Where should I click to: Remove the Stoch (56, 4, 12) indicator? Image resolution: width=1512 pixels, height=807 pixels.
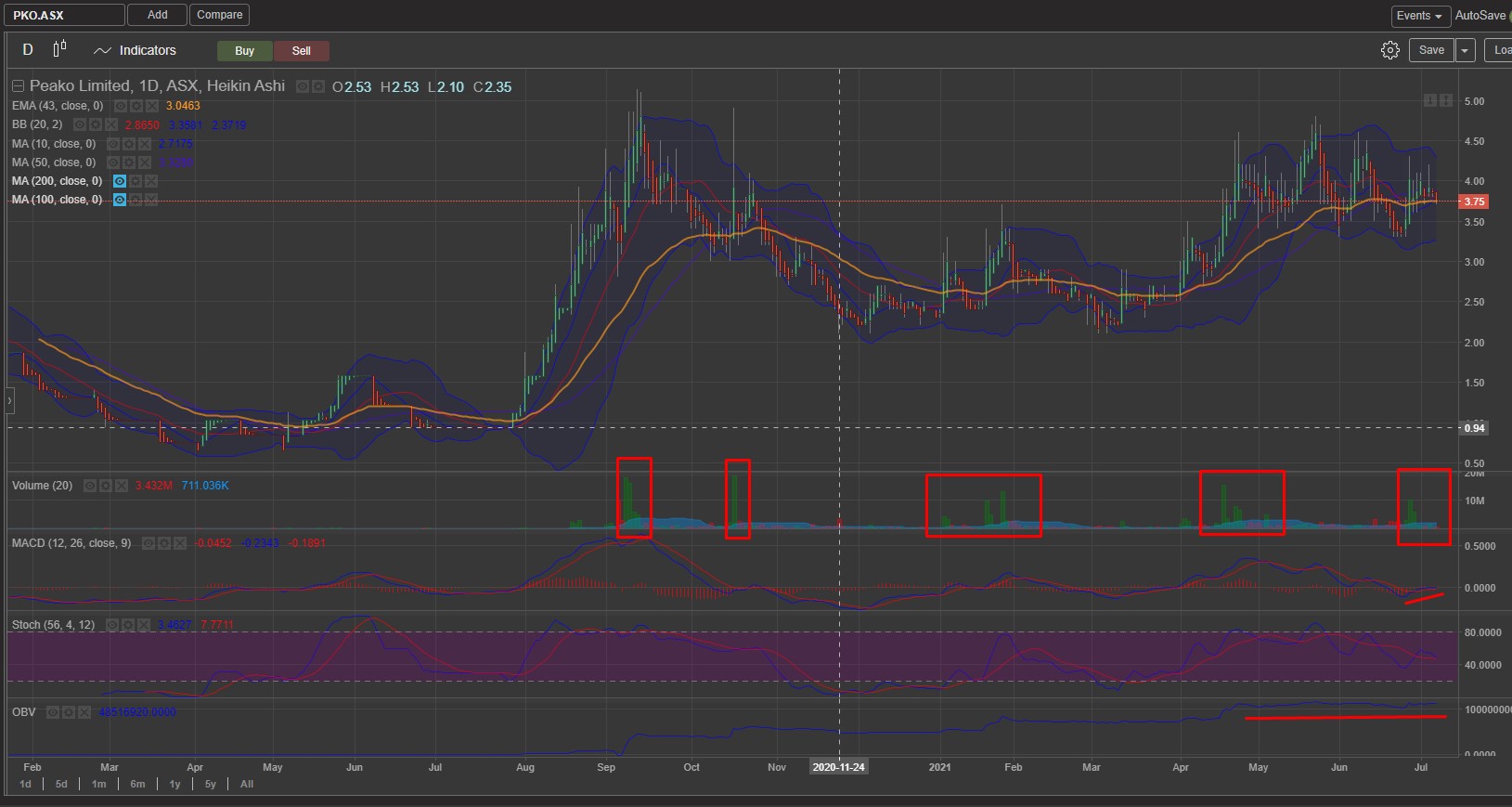pyautogui.click(x=144, y=625)
